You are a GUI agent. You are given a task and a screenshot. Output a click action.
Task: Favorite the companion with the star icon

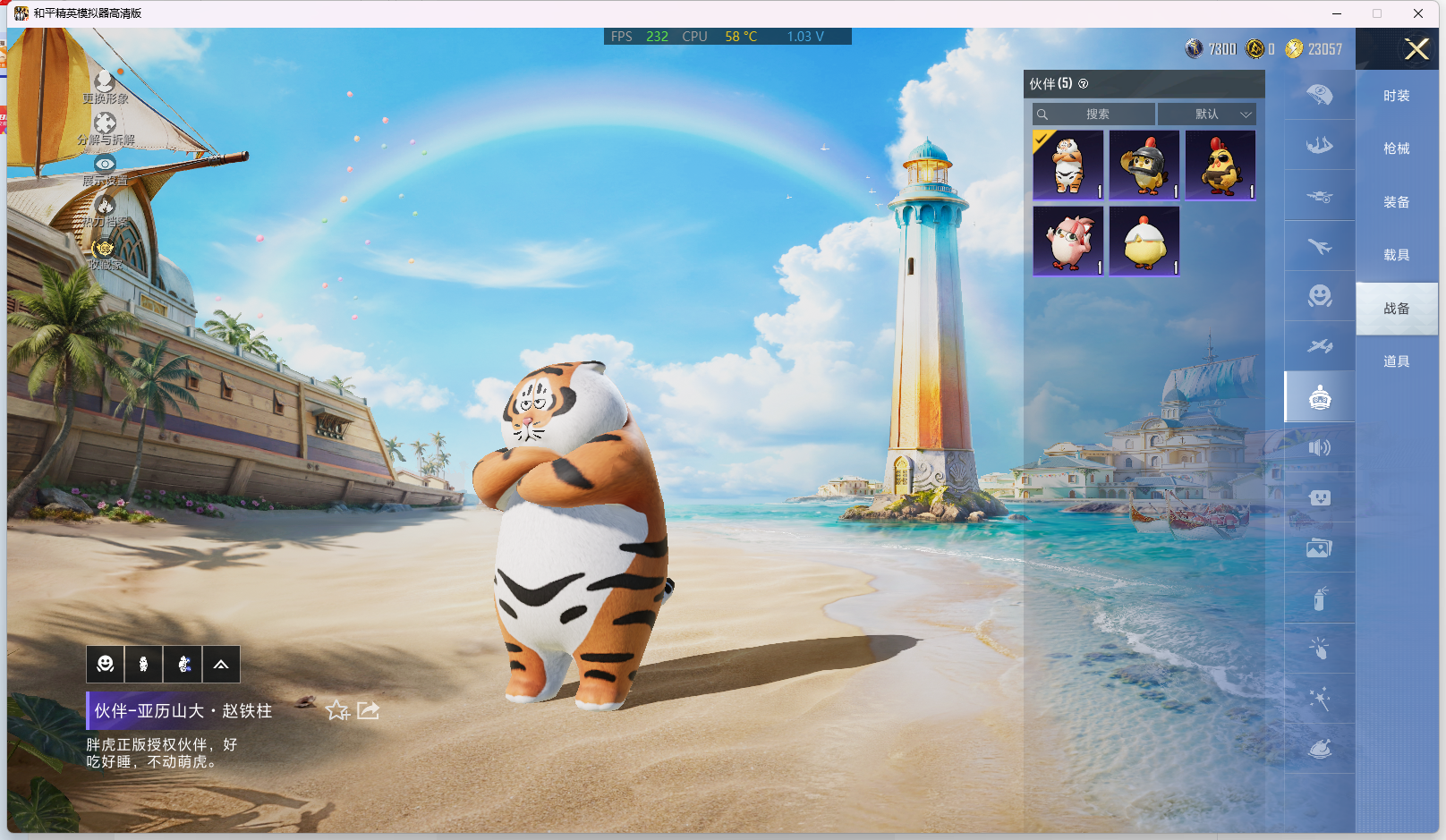[337, 710]
